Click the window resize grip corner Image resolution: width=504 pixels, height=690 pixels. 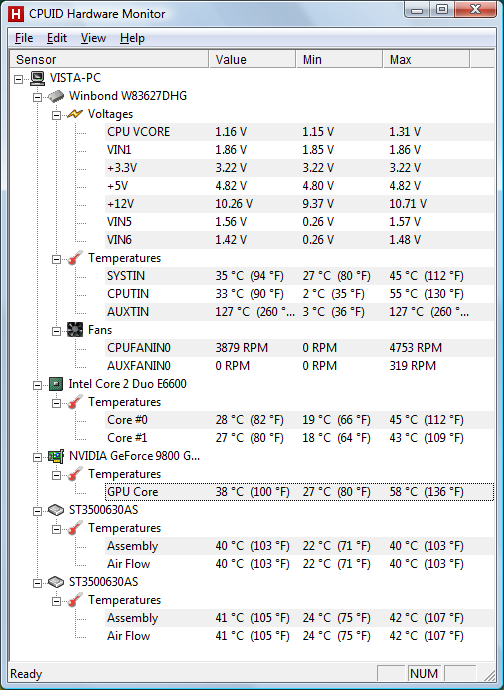(488, 675)
